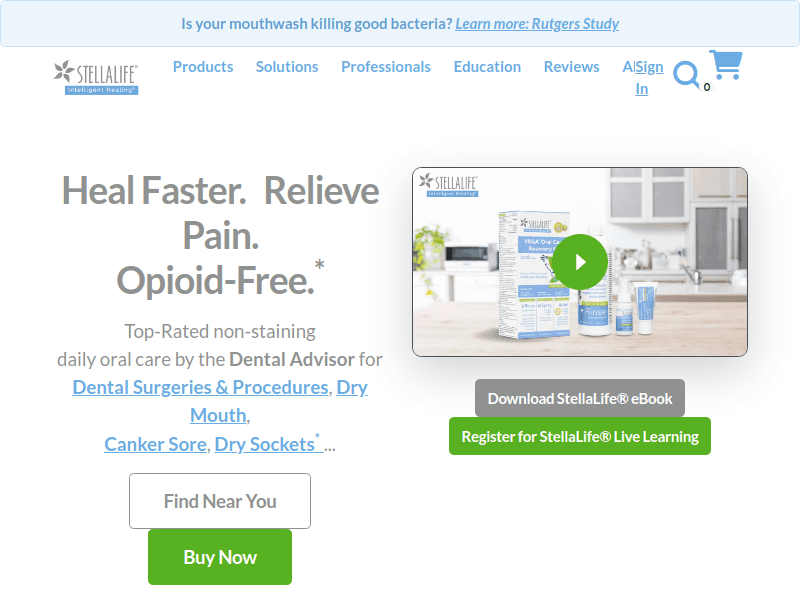
Task: Click the StellaLife logo in the header
Action: pyautogui.click(x=96, y=77)
